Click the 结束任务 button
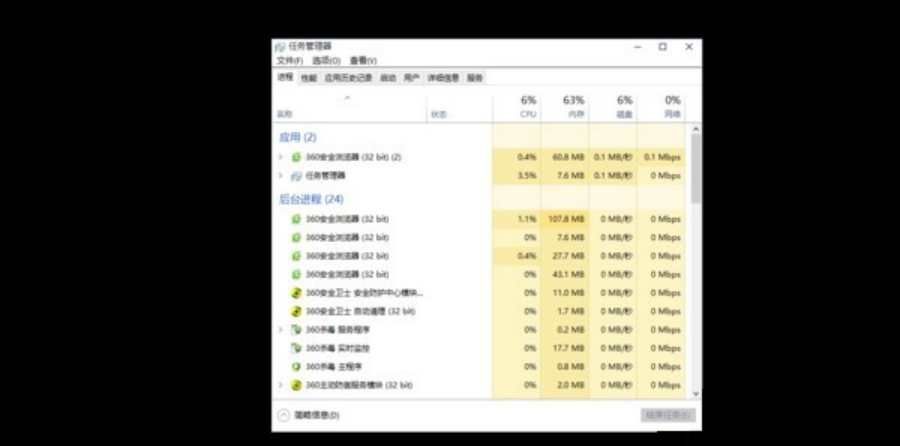Image resolution: width=900 pixels, height=446 pixels. coord(668,415)
